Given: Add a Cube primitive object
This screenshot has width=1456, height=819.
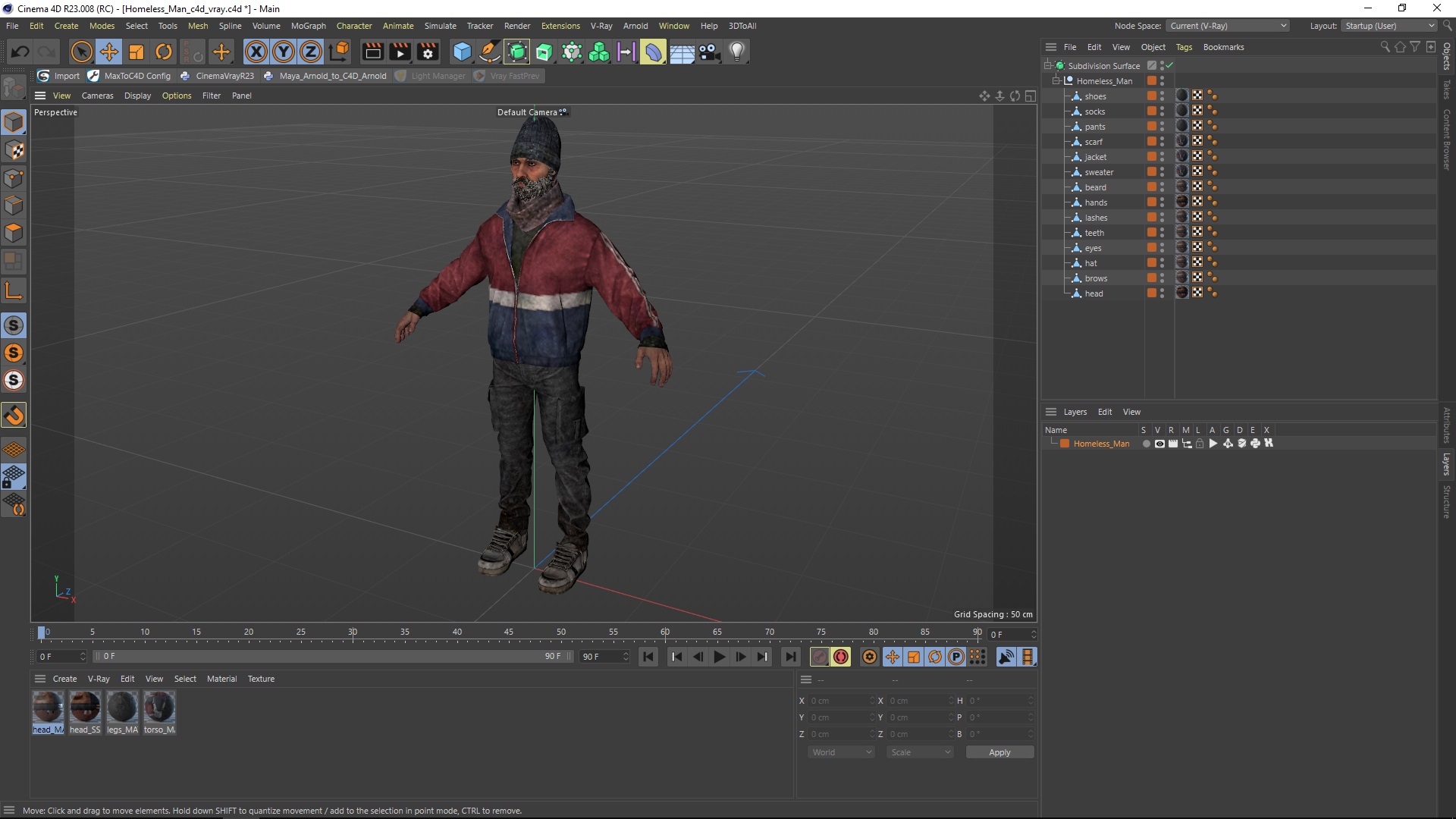Looking at the screenshot, I should [x=462, y=52].
